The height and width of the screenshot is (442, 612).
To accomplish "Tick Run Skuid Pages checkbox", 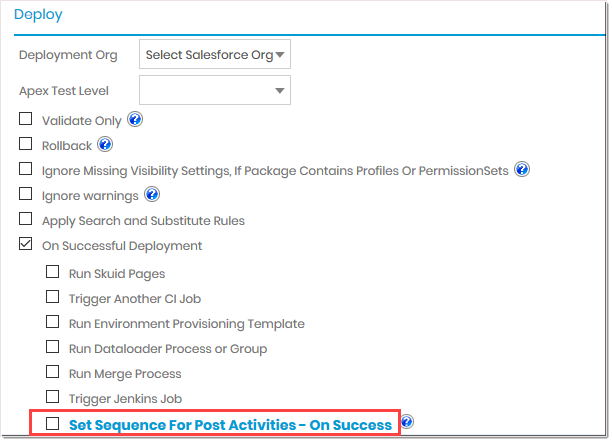I will (53, 272).
